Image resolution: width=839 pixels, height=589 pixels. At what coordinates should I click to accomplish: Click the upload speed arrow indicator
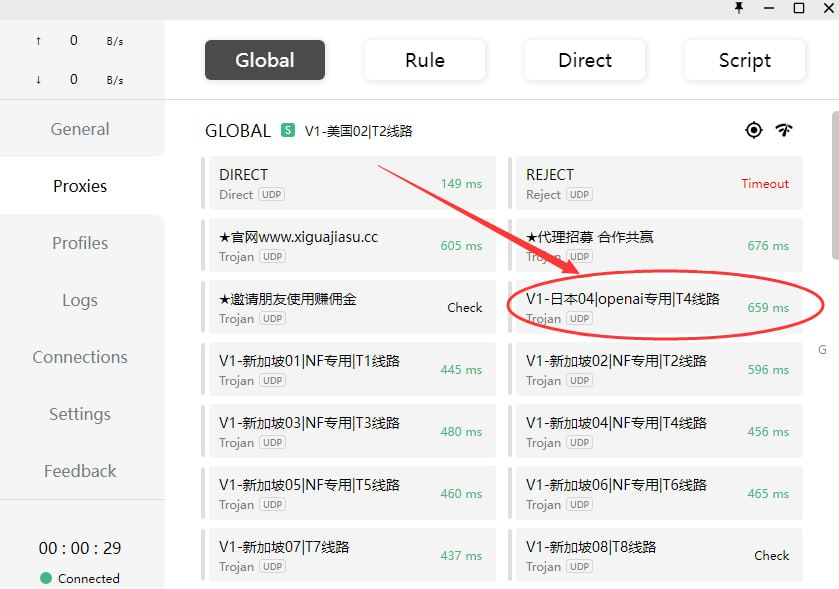[38, 41]
